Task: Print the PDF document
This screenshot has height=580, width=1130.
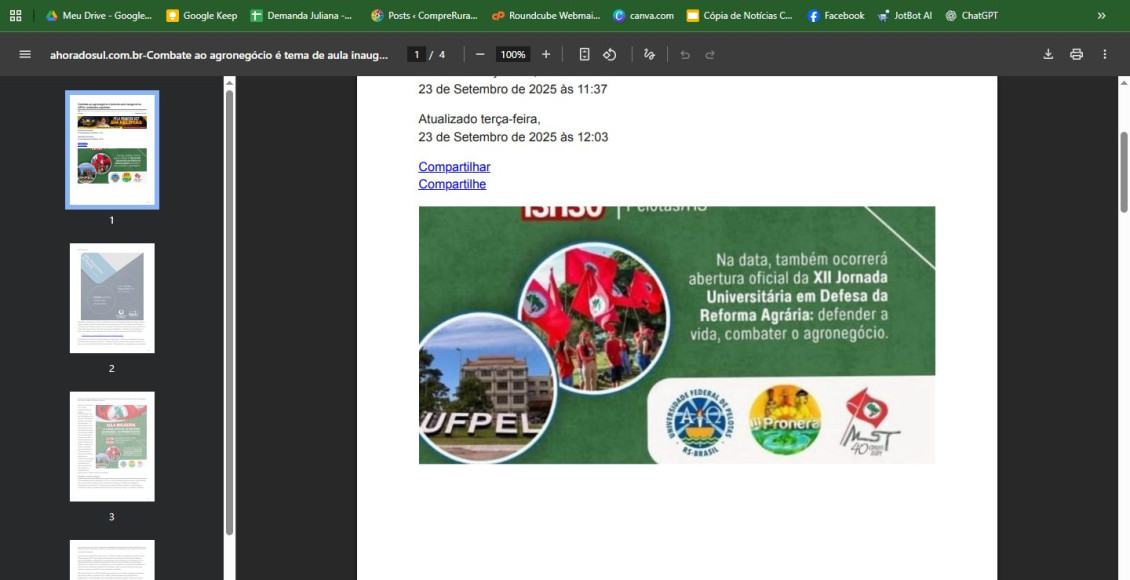Action: coord(1077,54)
